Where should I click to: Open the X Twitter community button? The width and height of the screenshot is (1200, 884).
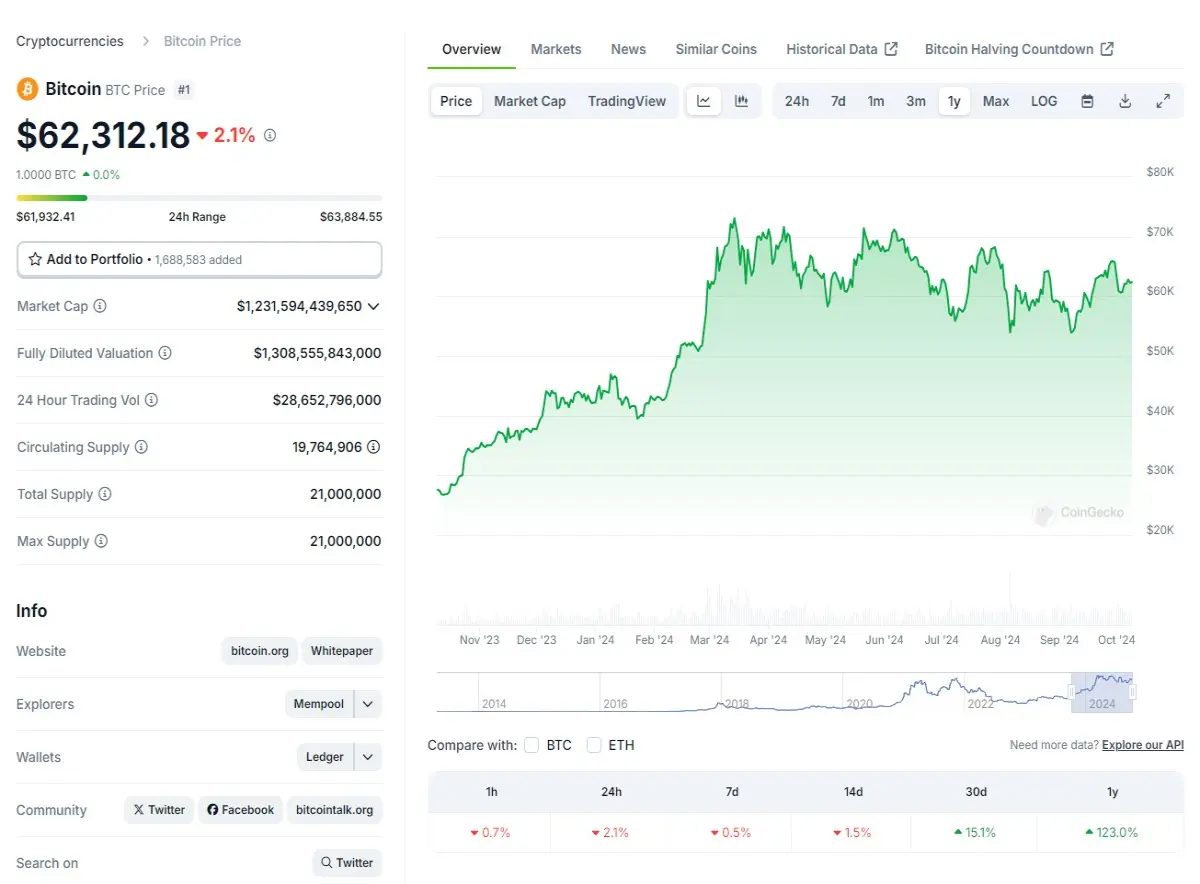tap(159, 810)
